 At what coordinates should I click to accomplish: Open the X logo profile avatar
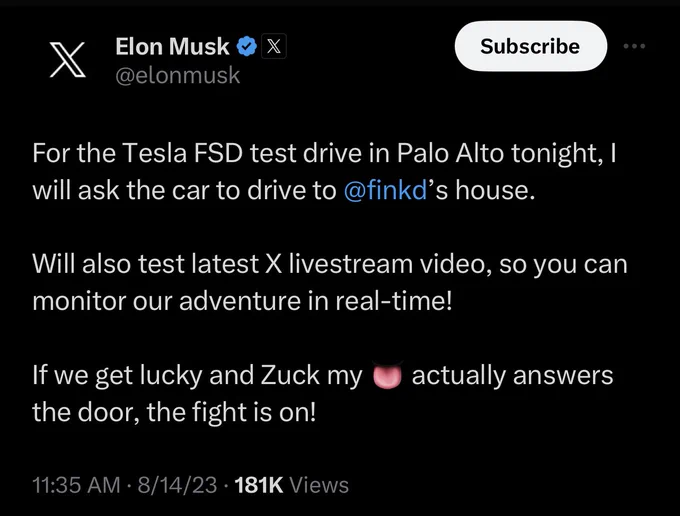click(x=67, y=60)
